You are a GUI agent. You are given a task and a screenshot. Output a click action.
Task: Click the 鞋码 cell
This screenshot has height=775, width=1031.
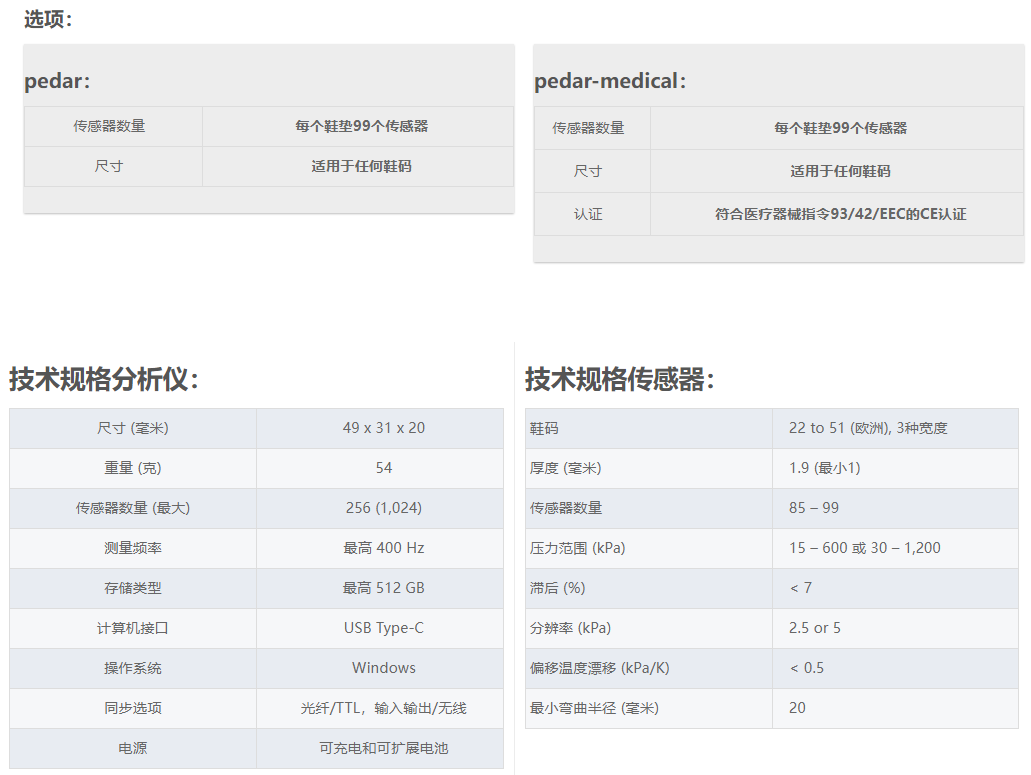click(649, 428)
